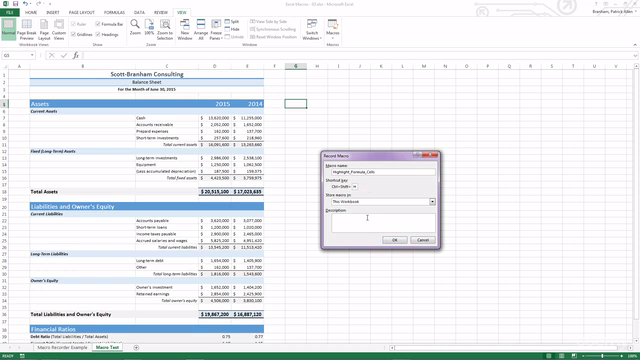Viewport: 640px width, 360px height.
Task: Click the status bar Normal view icon
Action: pos(549,356)
